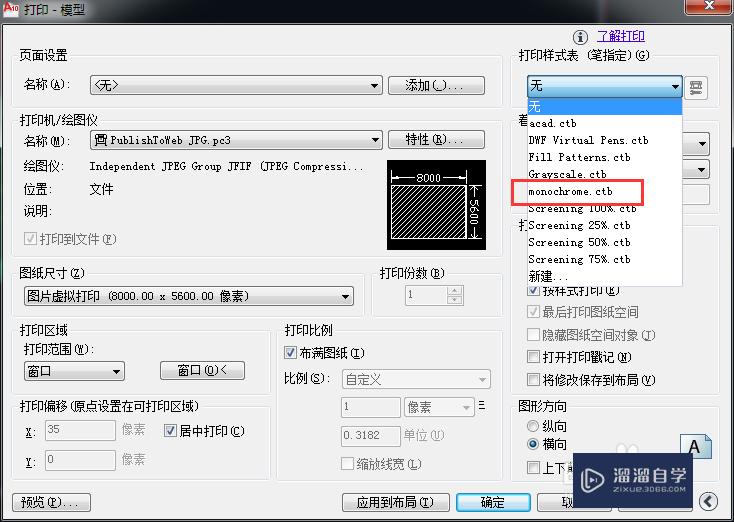Viewport: 734px width, 522px height.
Task: Click the paper size preview thumbnail
Action: [x=436, y=205]
